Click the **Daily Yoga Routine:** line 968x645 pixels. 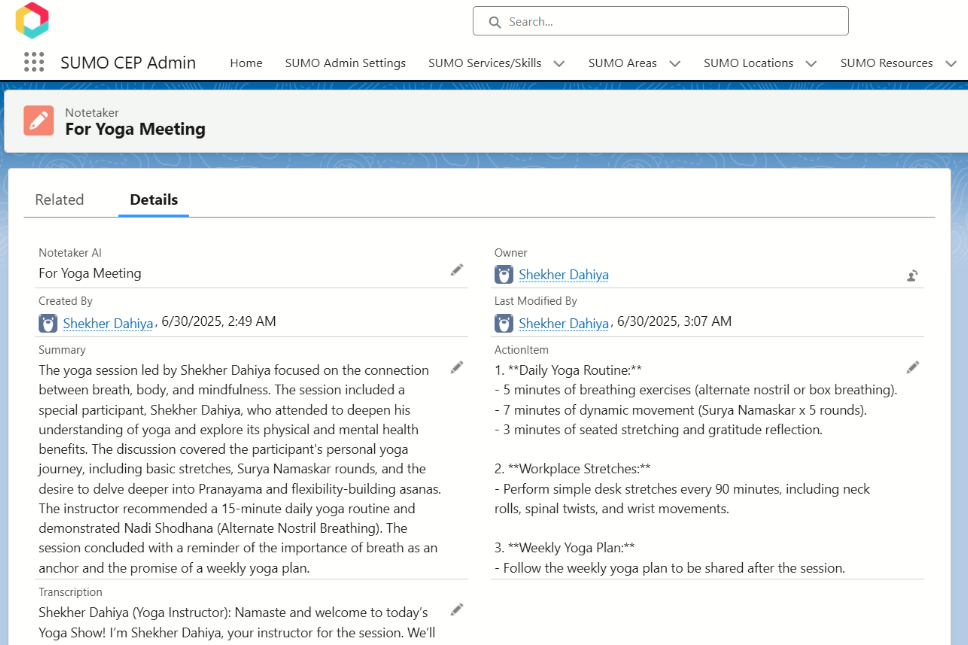point(568,370)
